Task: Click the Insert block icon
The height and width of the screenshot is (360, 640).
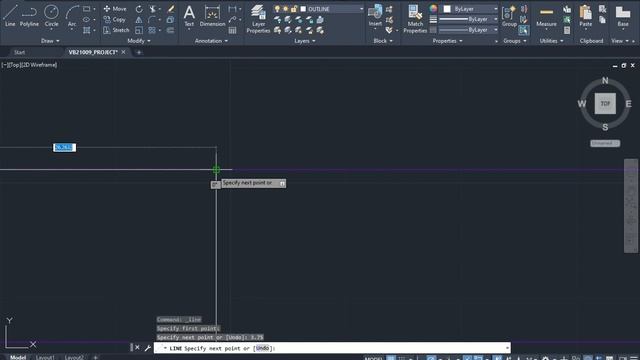Action: pos(375,16)
